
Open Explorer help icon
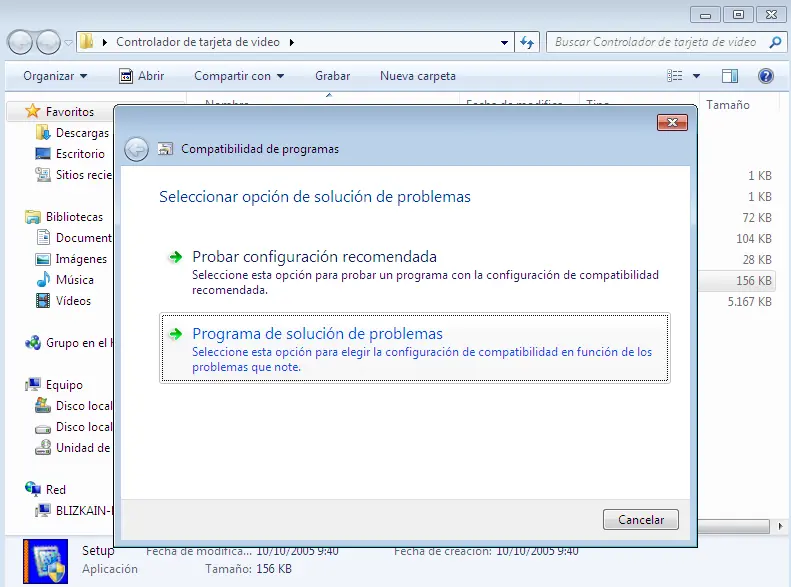[765, 76]
